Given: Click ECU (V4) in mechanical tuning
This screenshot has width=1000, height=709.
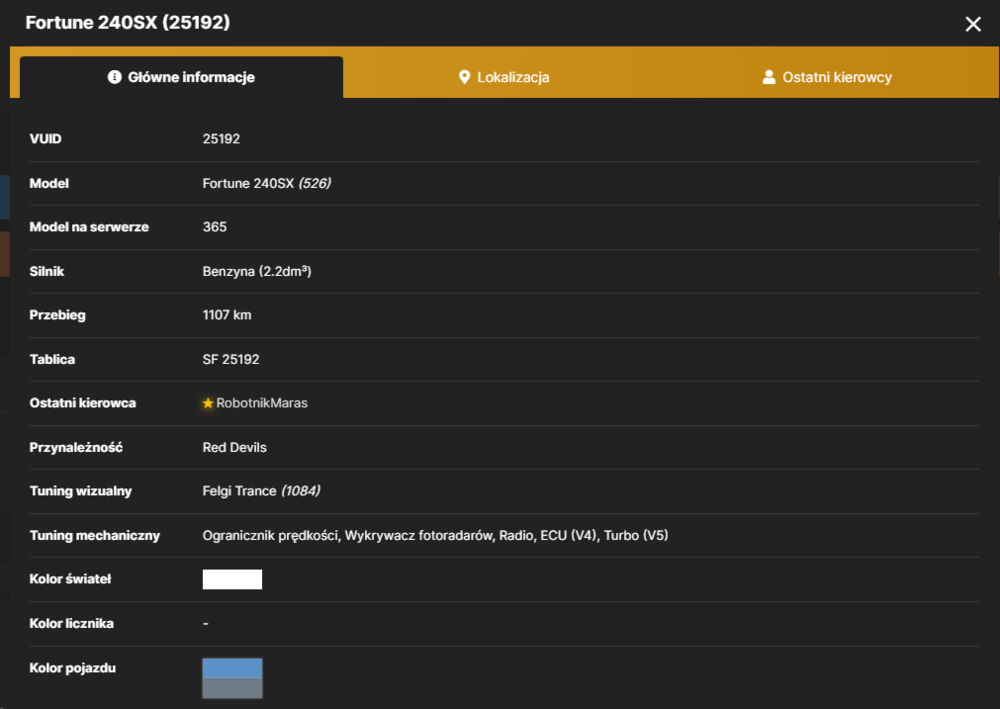Looking at the screenshot, I should pos(568,536).
